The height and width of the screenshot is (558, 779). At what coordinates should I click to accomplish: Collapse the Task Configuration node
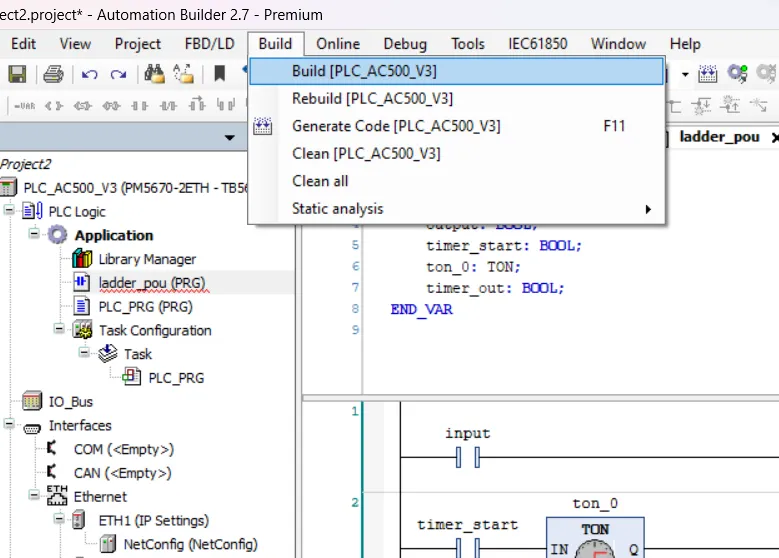59,328
